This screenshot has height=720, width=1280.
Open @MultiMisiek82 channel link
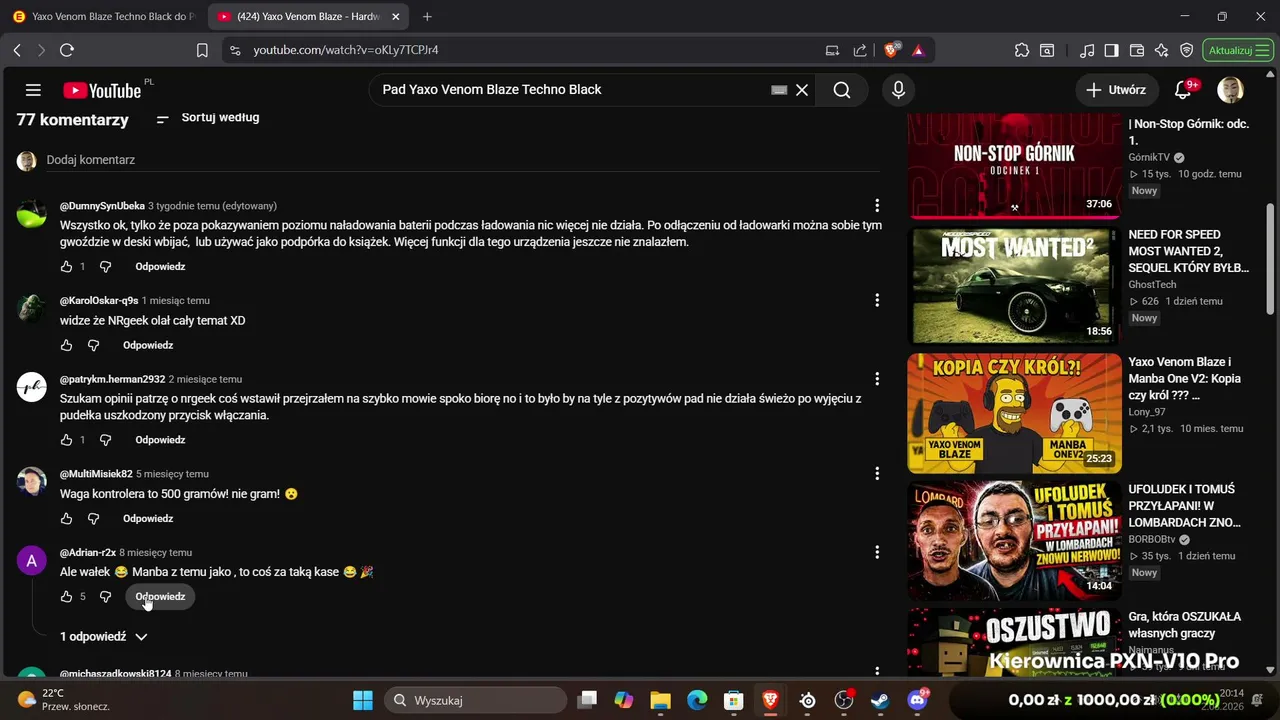[x=96, y=474]
